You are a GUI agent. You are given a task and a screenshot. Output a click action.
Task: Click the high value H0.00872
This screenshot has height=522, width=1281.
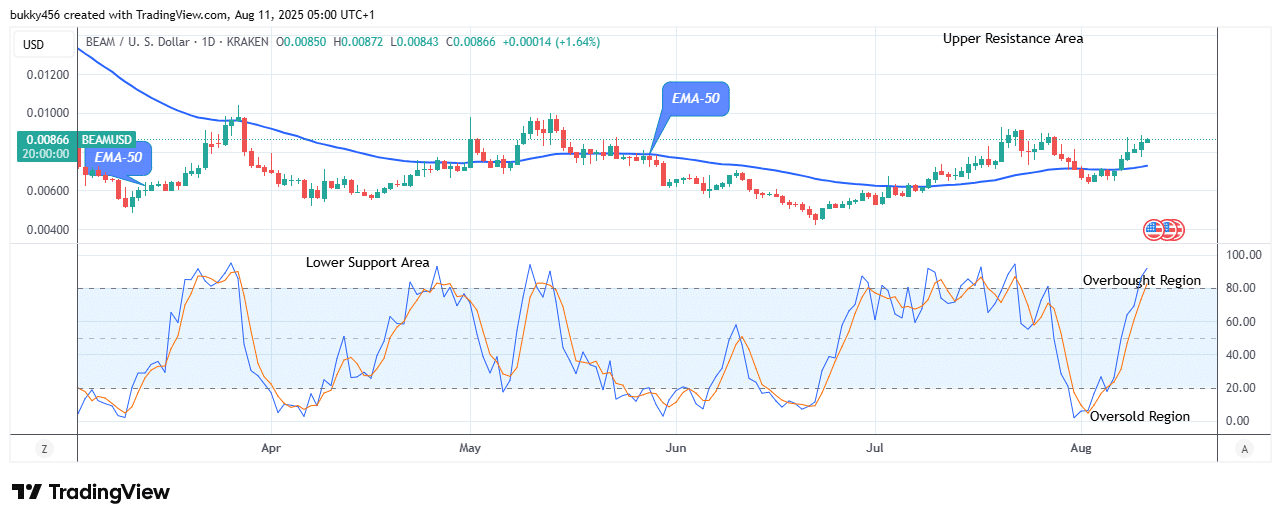[x=360, y=43]
